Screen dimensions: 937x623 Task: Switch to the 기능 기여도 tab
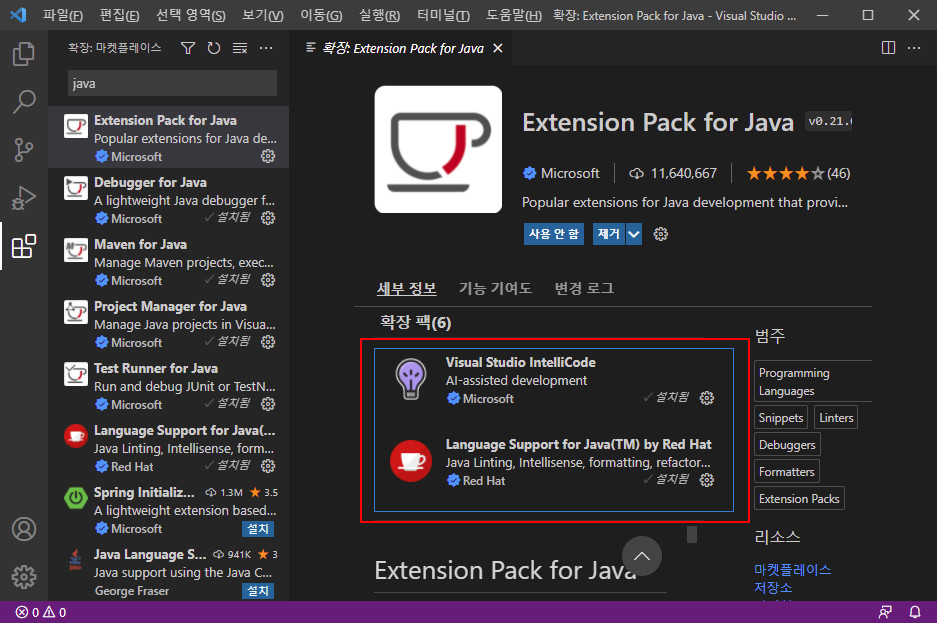(x=495, y=289)
